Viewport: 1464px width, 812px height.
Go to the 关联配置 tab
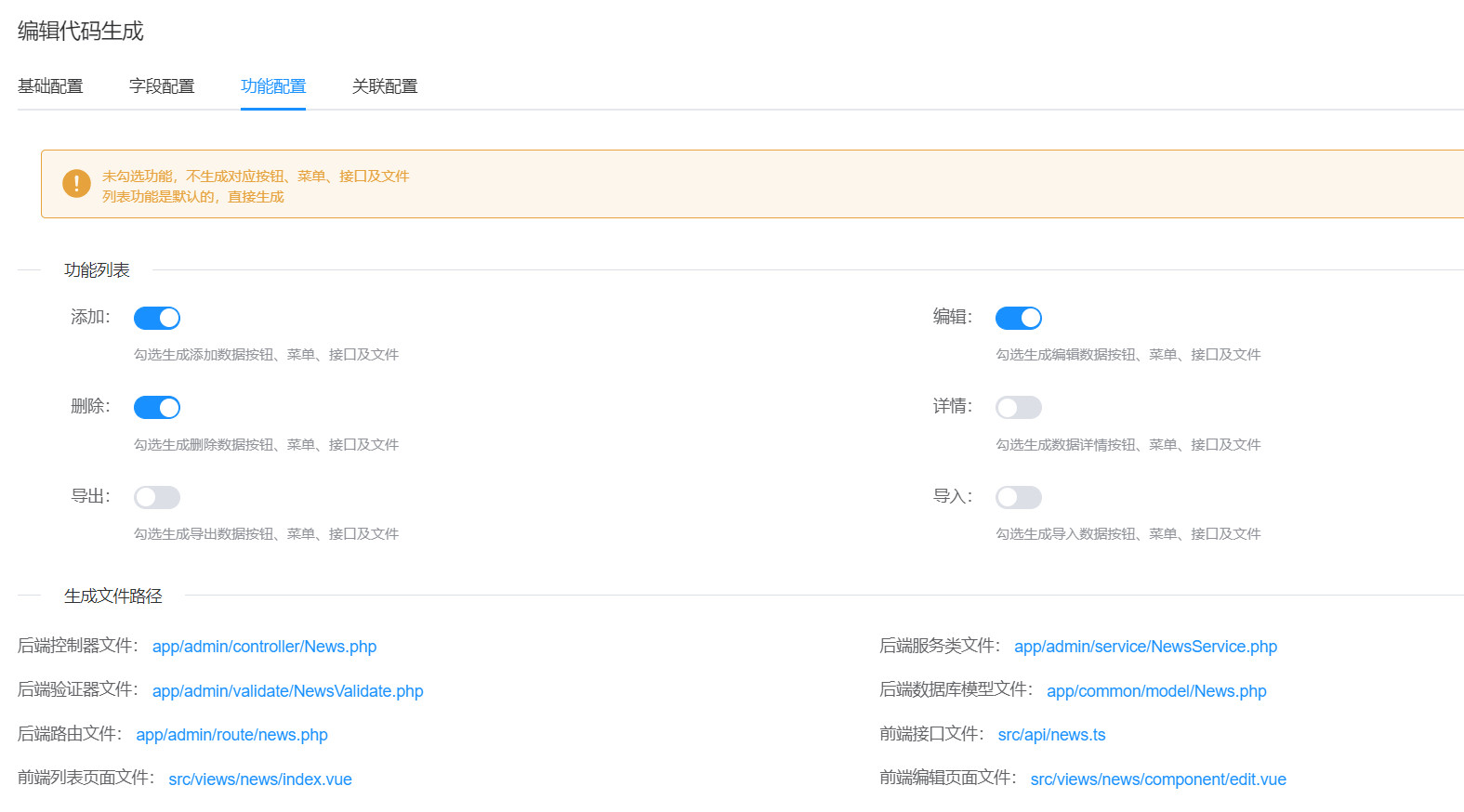click(385, 86)
